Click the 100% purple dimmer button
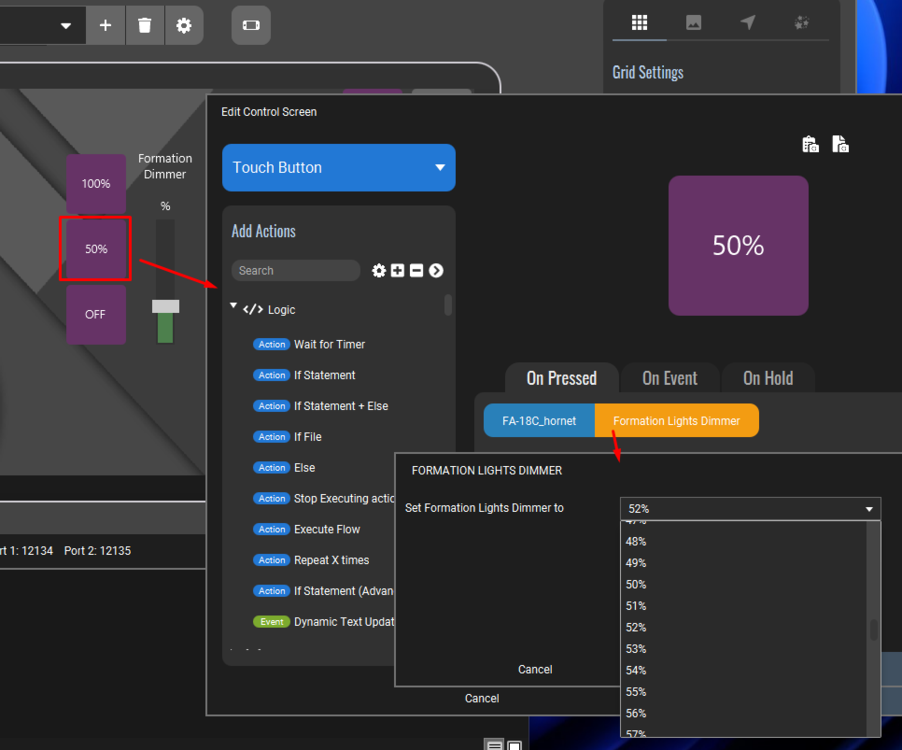This screenshot has height=750, width=902. [96, 183]
